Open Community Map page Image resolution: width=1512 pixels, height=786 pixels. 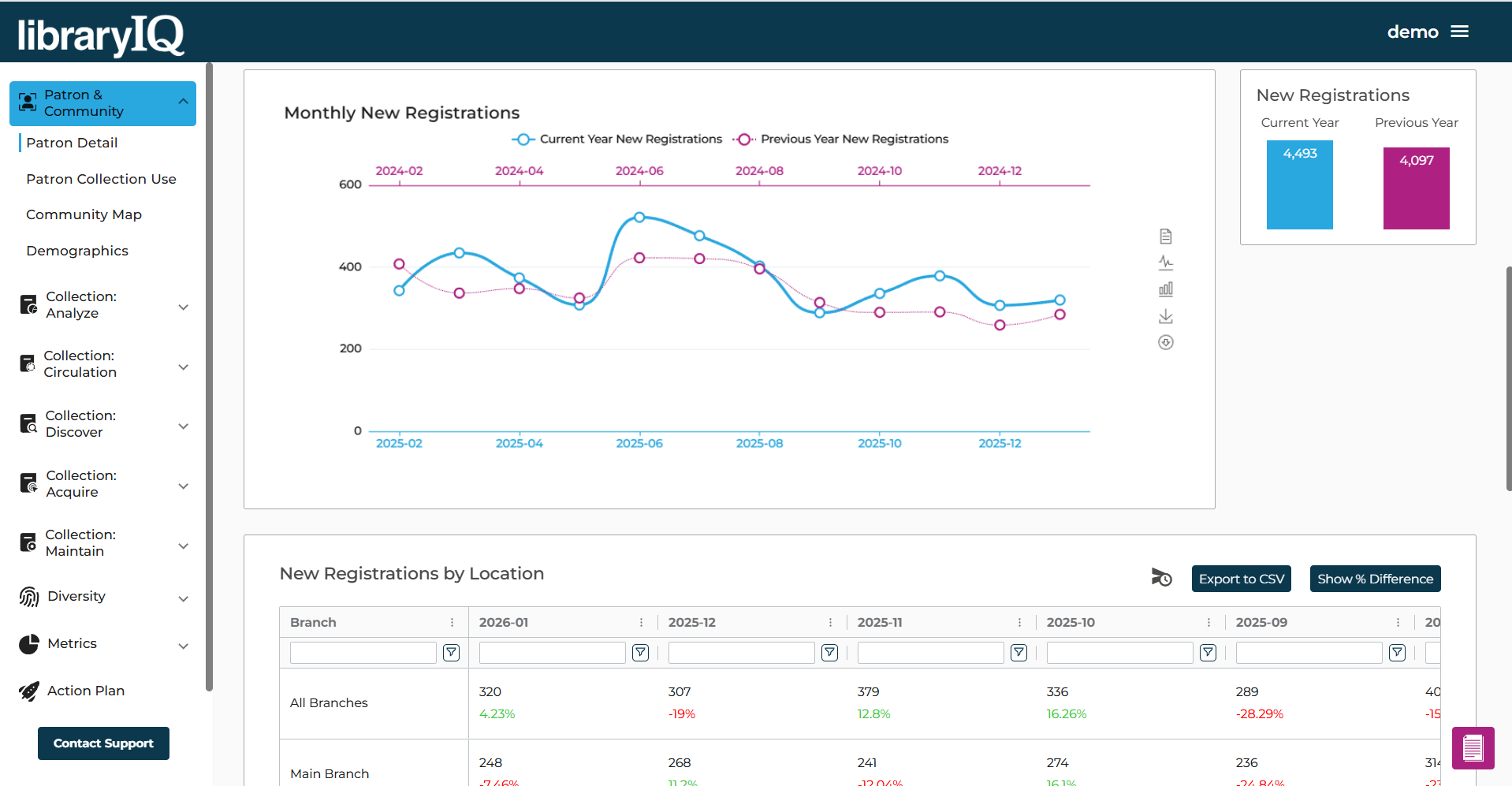coord(84,214)
